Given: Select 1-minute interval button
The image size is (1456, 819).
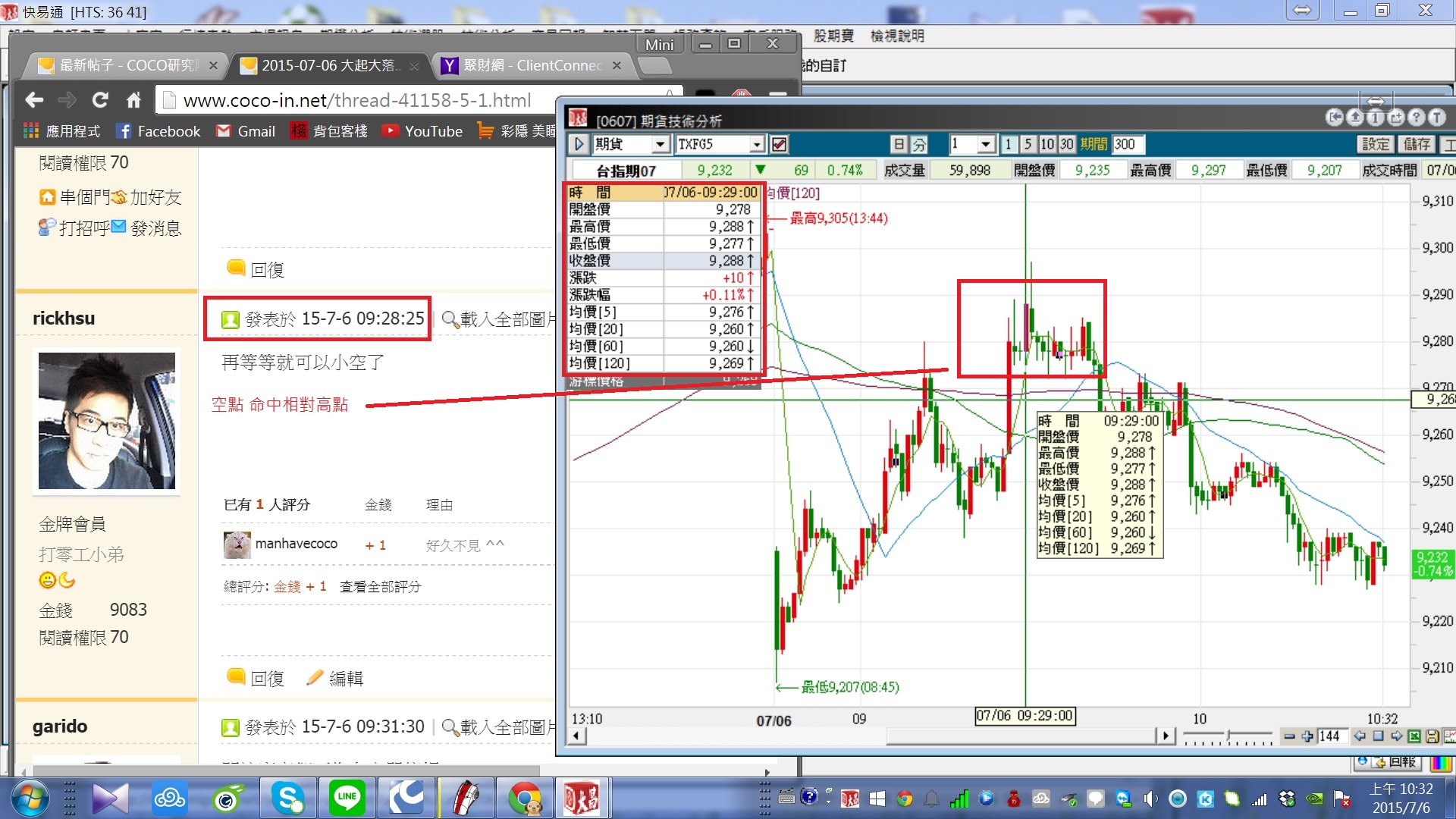Looking at the screenshot, I should pos(1009,144).
